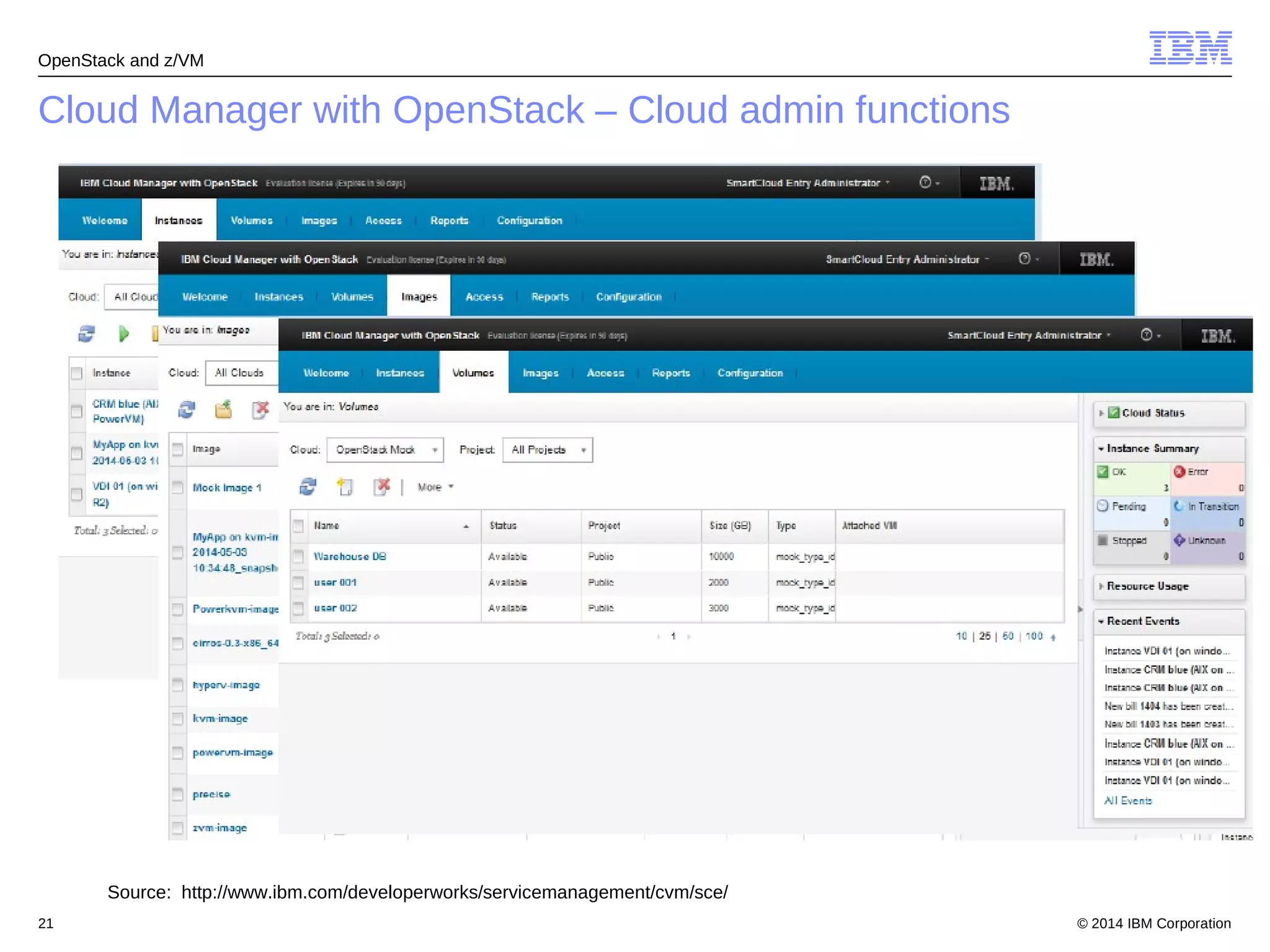Show 25 items per page
The image size is (1270, 952).
pyautogui.click(x=985, y=636)
